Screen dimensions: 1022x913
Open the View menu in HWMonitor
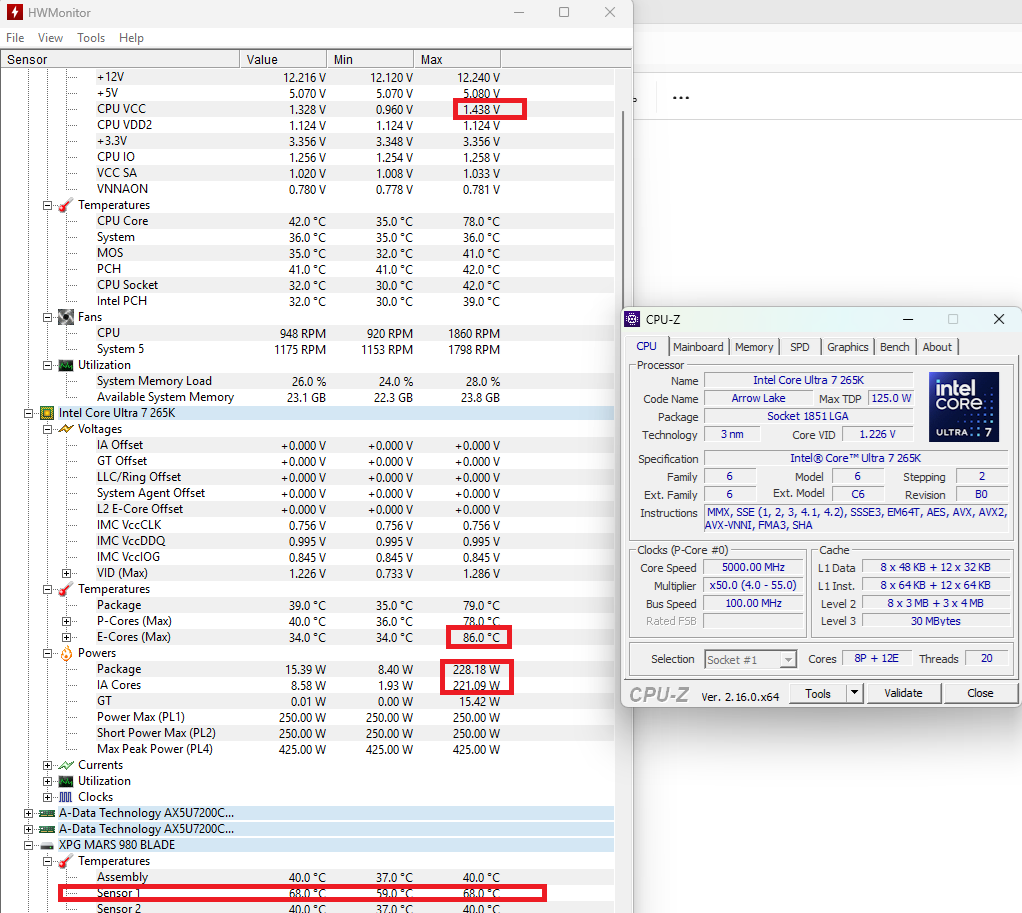click(x=50, y=38)
